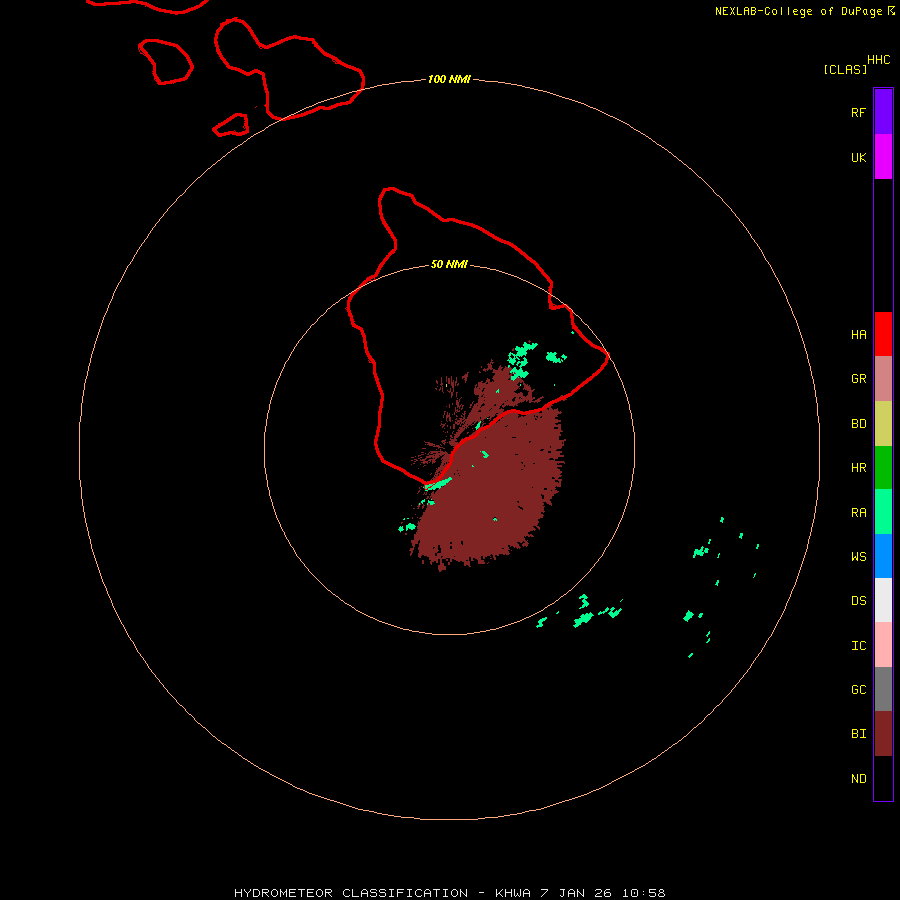Click the ND legend label
The height and width of the screenshot is (900, 900).
858,779
